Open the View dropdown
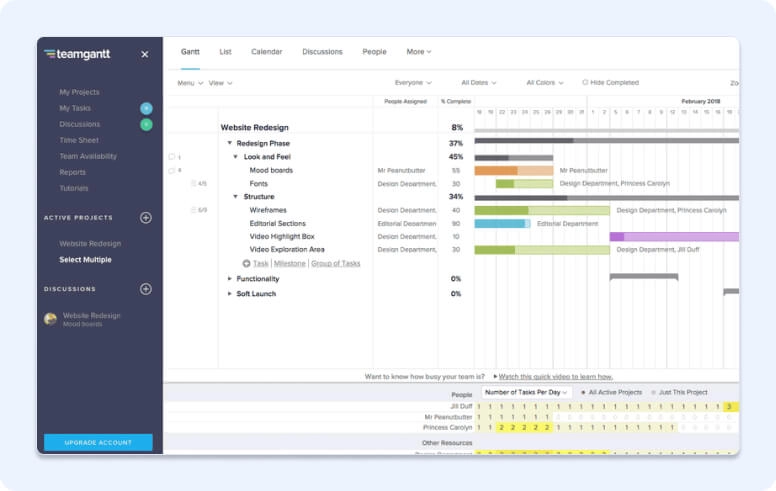 220,83
